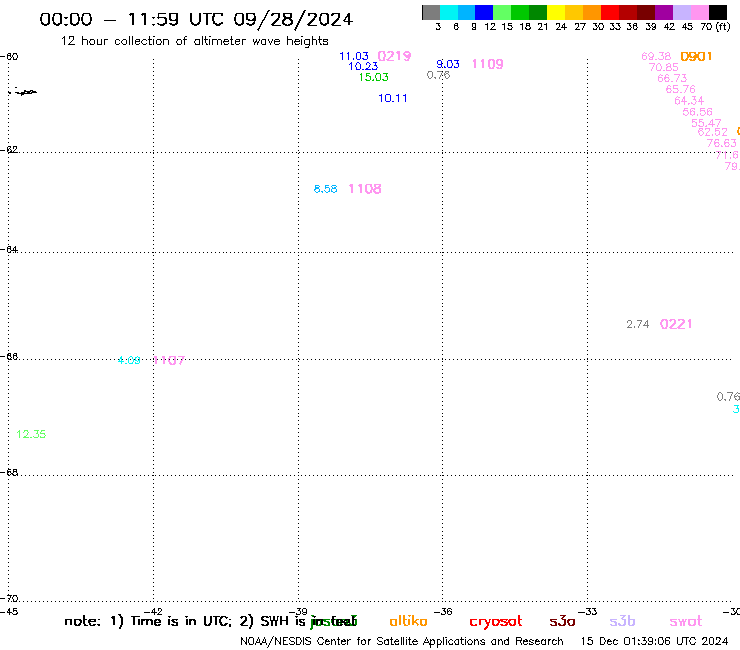The width and height of the screenshot is (740, 650).
Task: Click the pink 66.73 wave height
Action: [672, 78]
